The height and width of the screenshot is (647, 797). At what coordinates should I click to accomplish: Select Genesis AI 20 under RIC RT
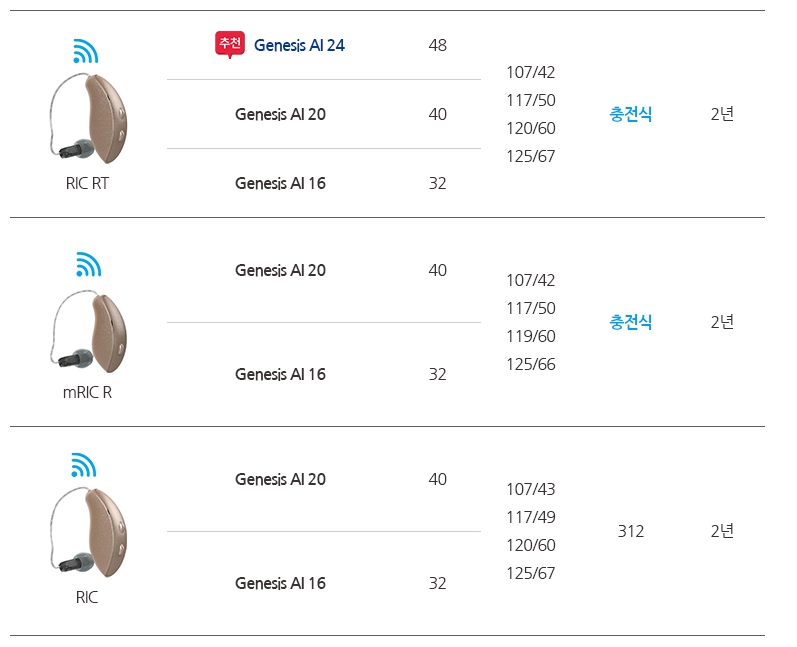tap(280, 114)
